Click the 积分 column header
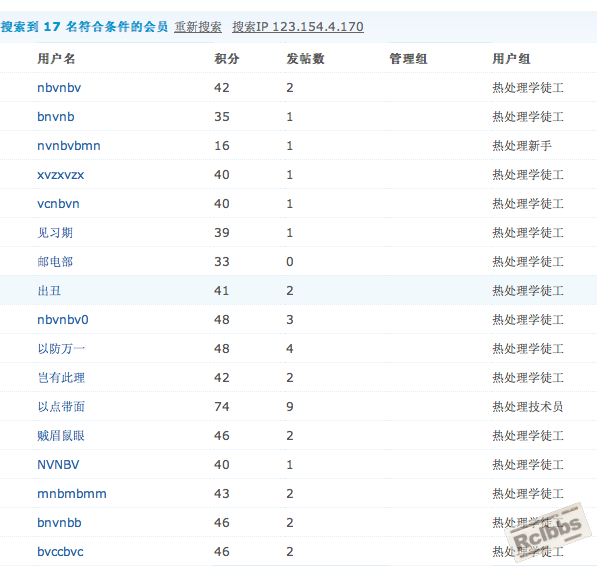This screenshot has height=568, width=597. 227,59
